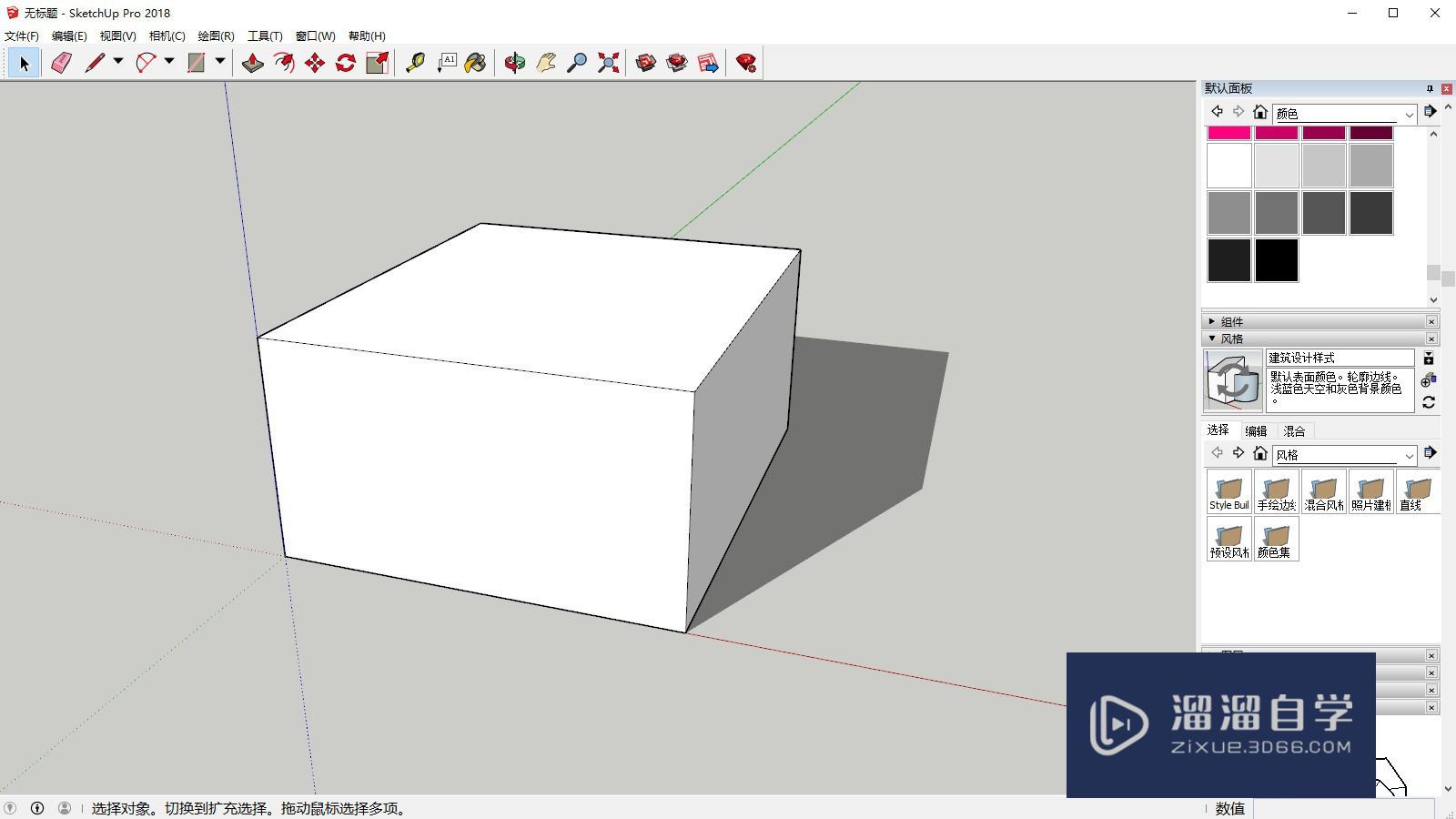The image size is (1456, 819).
Task: Open the 视图(V) menu
Action: (x=118, y=36)
